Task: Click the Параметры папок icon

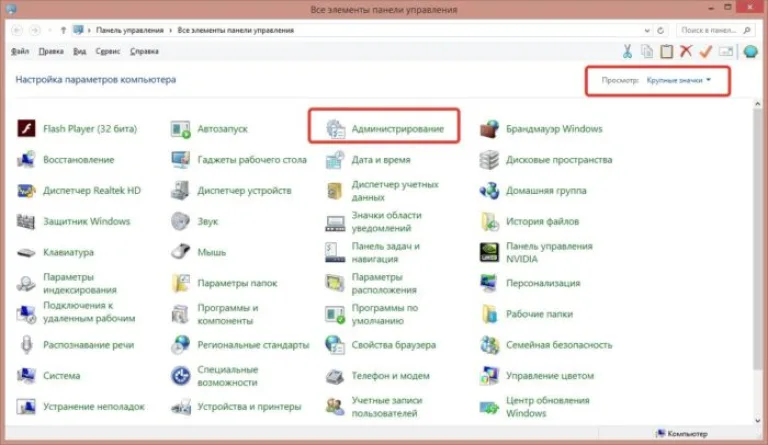Action: click(180, 283)
